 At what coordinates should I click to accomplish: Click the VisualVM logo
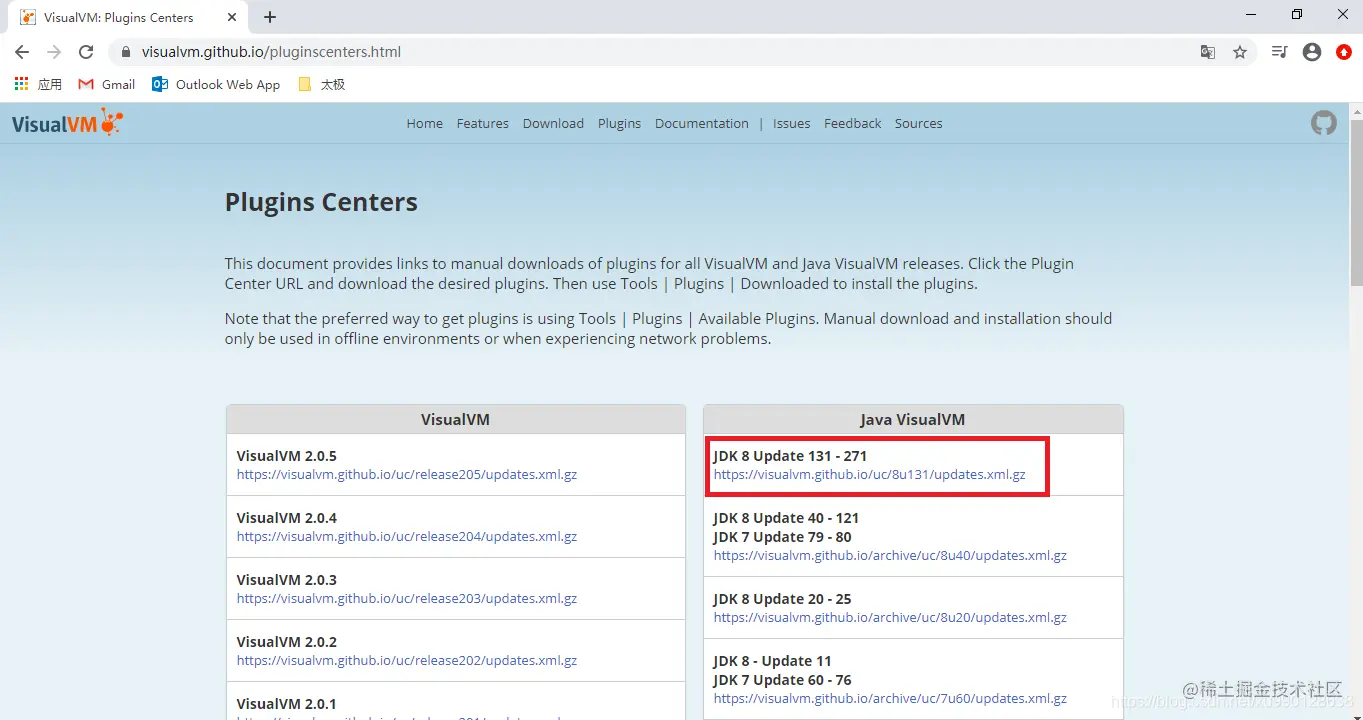pos(67,123)
